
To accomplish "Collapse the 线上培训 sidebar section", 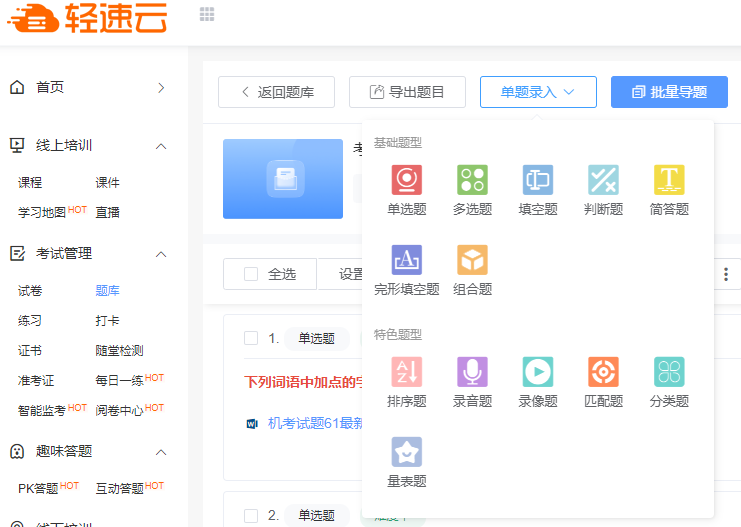I will [161, 146].
